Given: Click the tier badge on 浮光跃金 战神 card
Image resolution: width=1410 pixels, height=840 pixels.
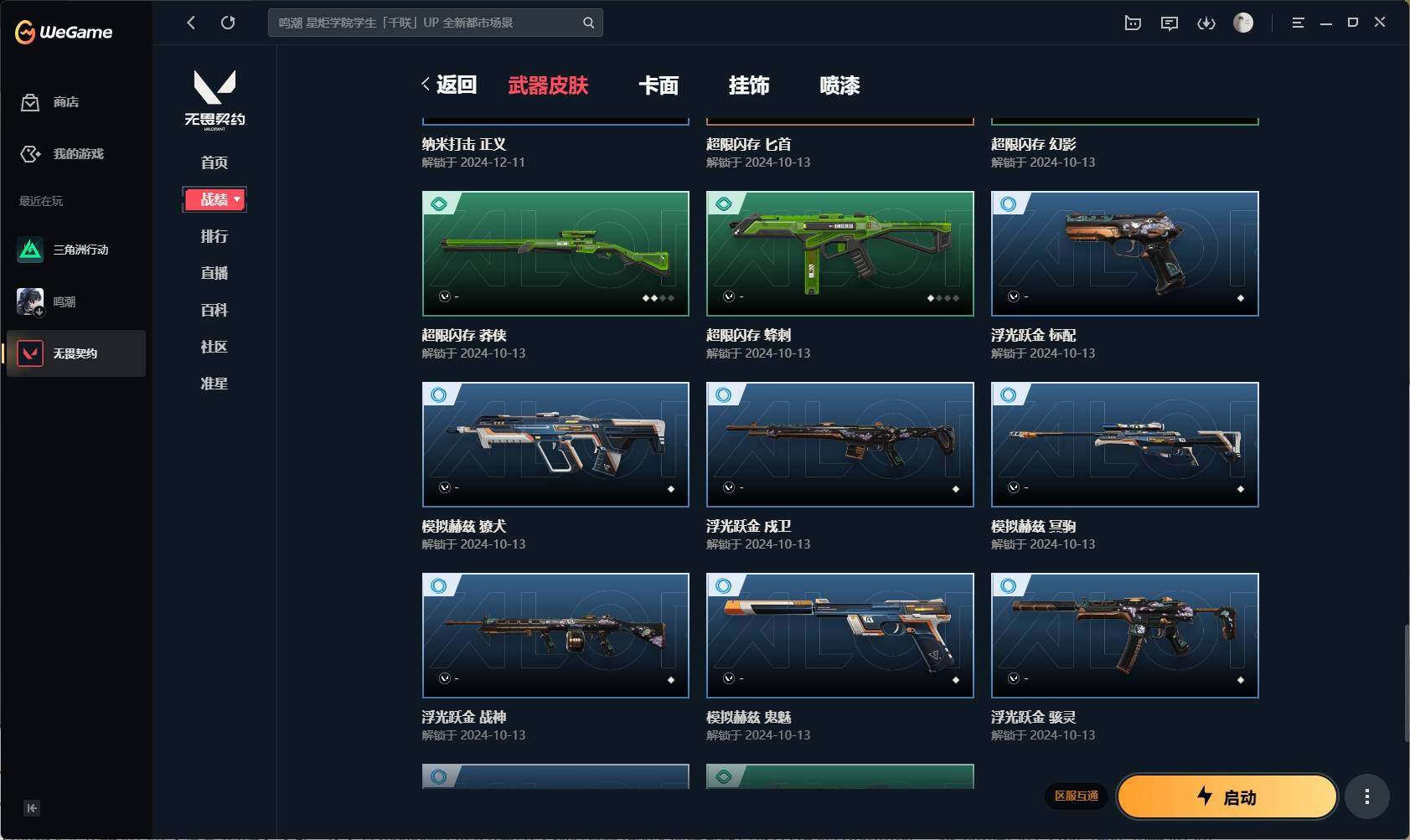Looking at the screenshot, I should pos(439,585).
